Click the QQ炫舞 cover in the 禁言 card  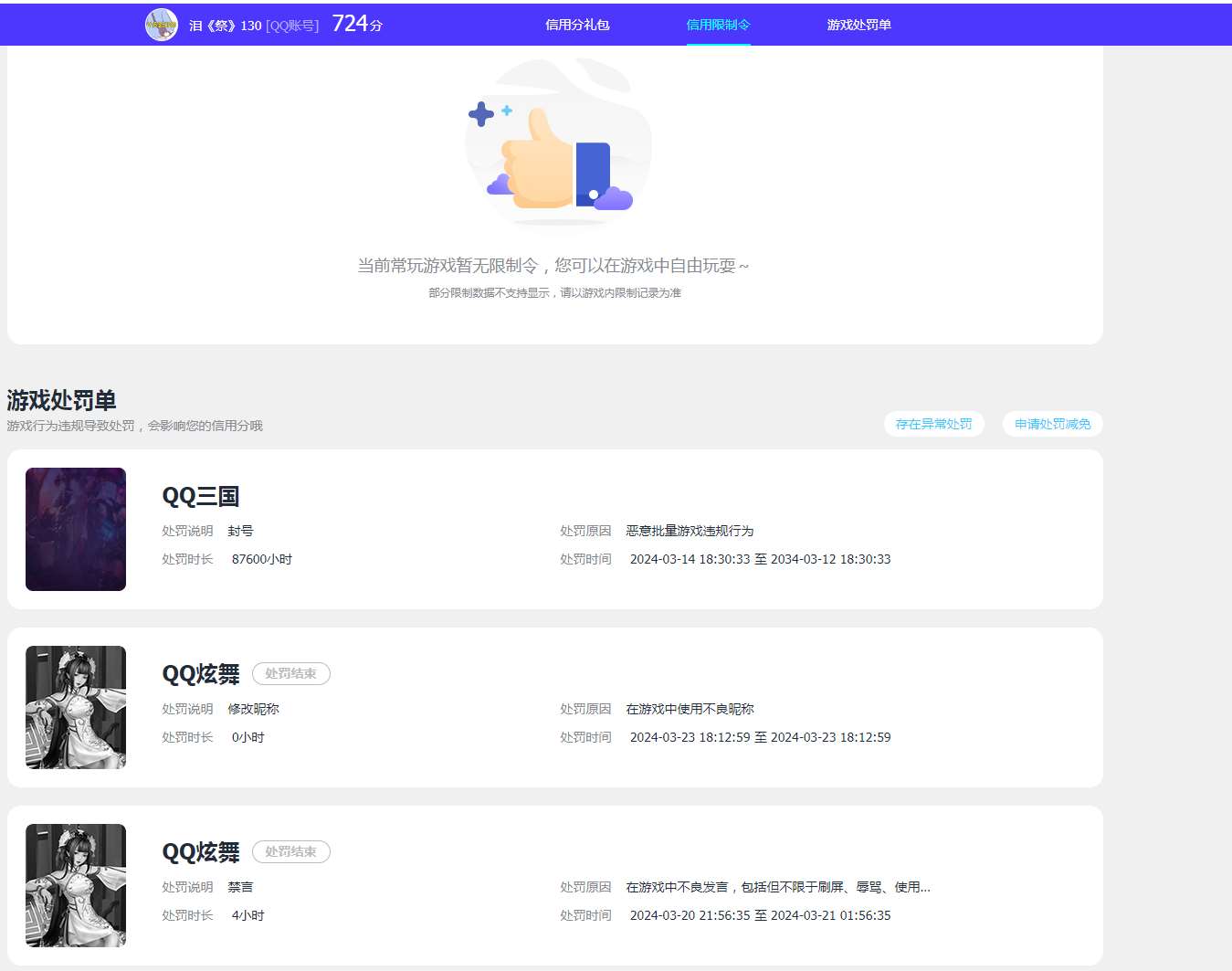76,885
